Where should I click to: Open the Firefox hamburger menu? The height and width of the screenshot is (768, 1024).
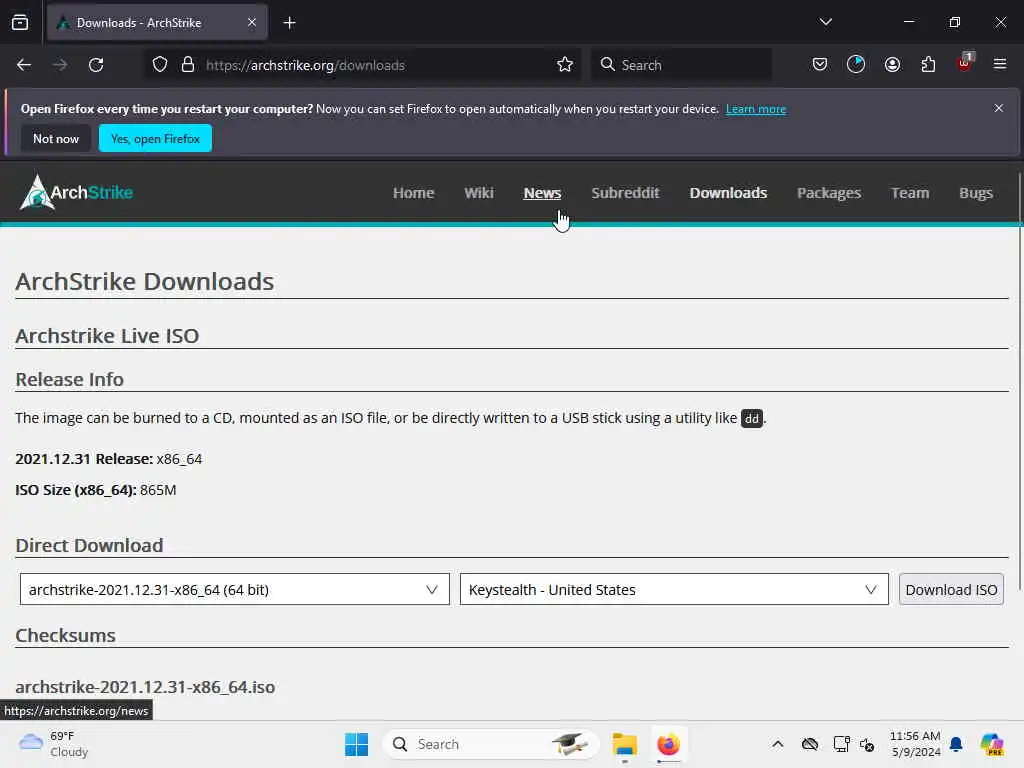(1000, 64)
